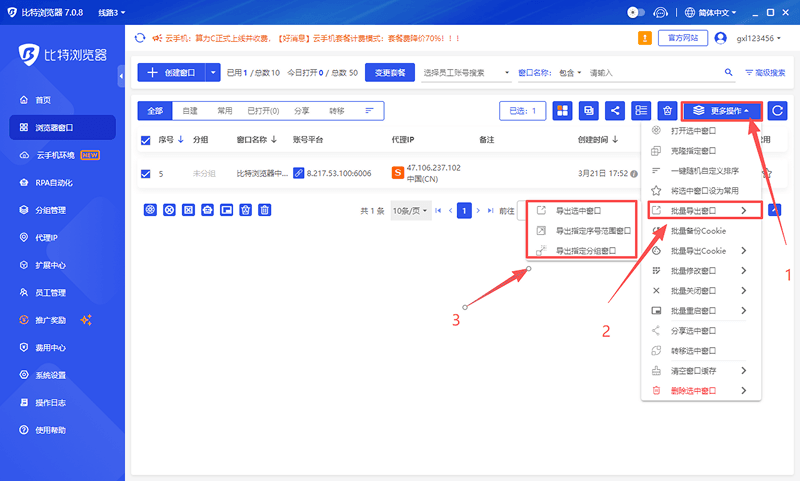Image resolution: width=800 pixels, height=481 pixels.
Task: Click the 创建窗口 button
Action: (172, 72)
